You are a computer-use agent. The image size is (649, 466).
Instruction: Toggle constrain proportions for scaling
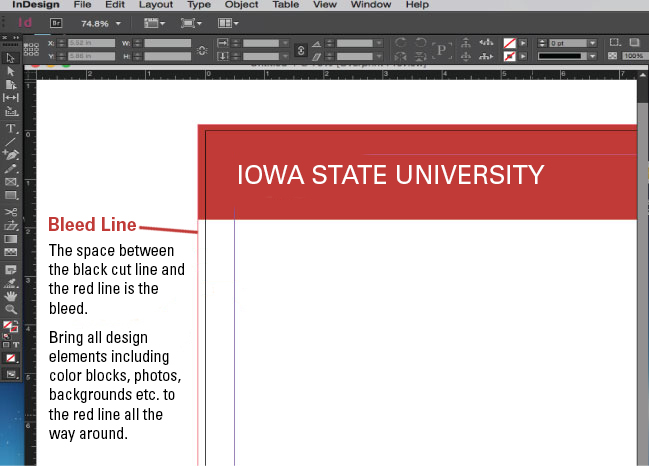coord(301,50)
